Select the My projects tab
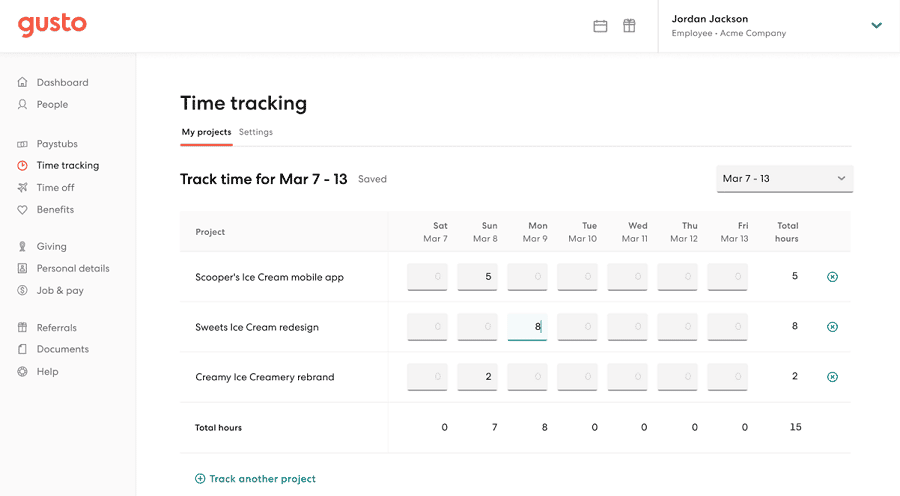 click(x=206, y=132)
